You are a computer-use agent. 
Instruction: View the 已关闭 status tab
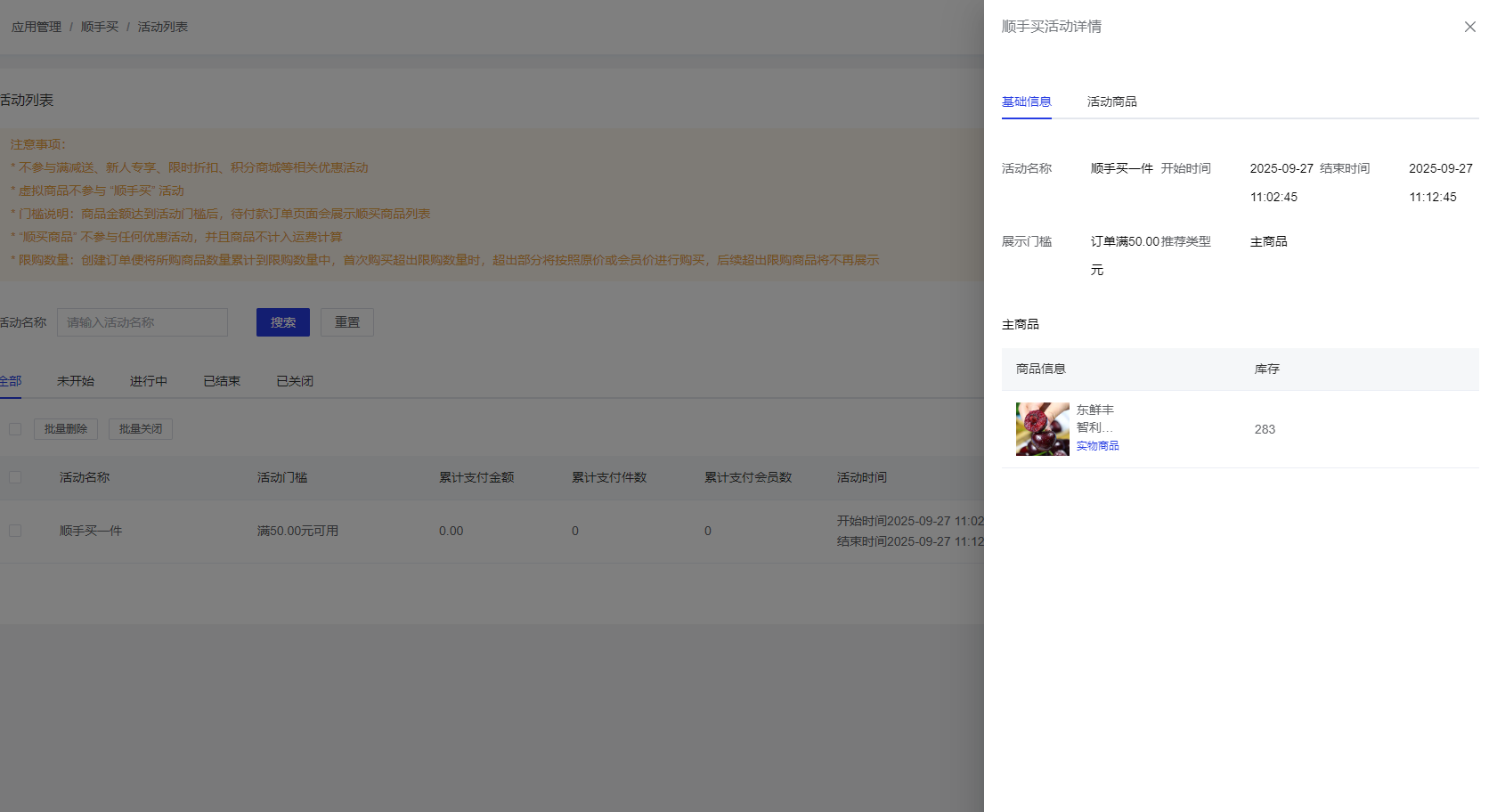[295, 381]
